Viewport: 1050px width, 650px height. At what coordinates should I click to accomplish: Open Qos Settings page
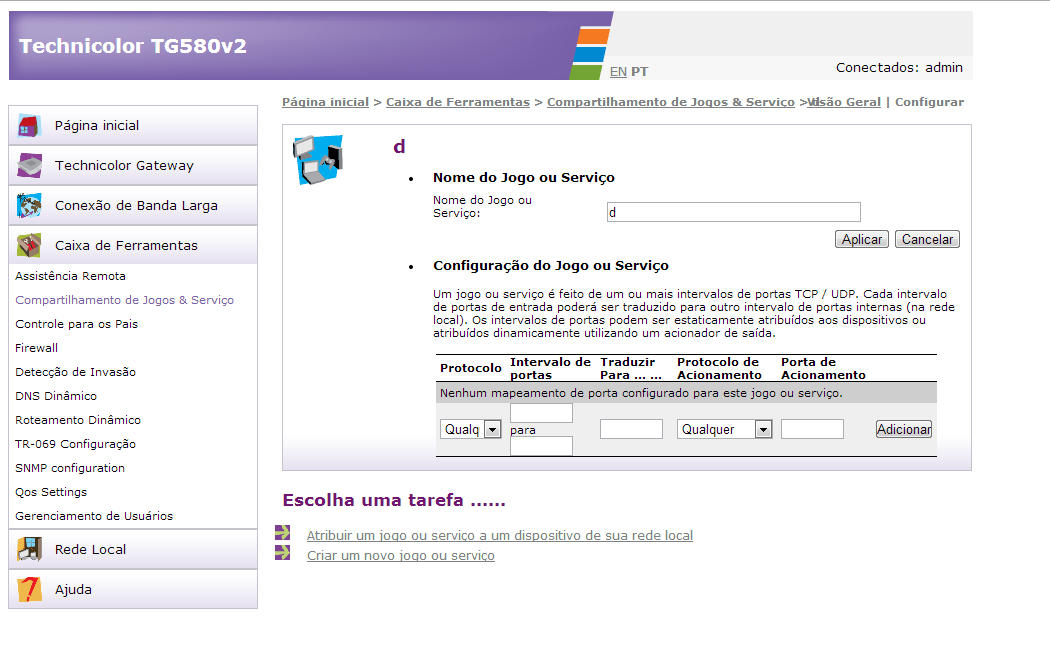[51, 492]
